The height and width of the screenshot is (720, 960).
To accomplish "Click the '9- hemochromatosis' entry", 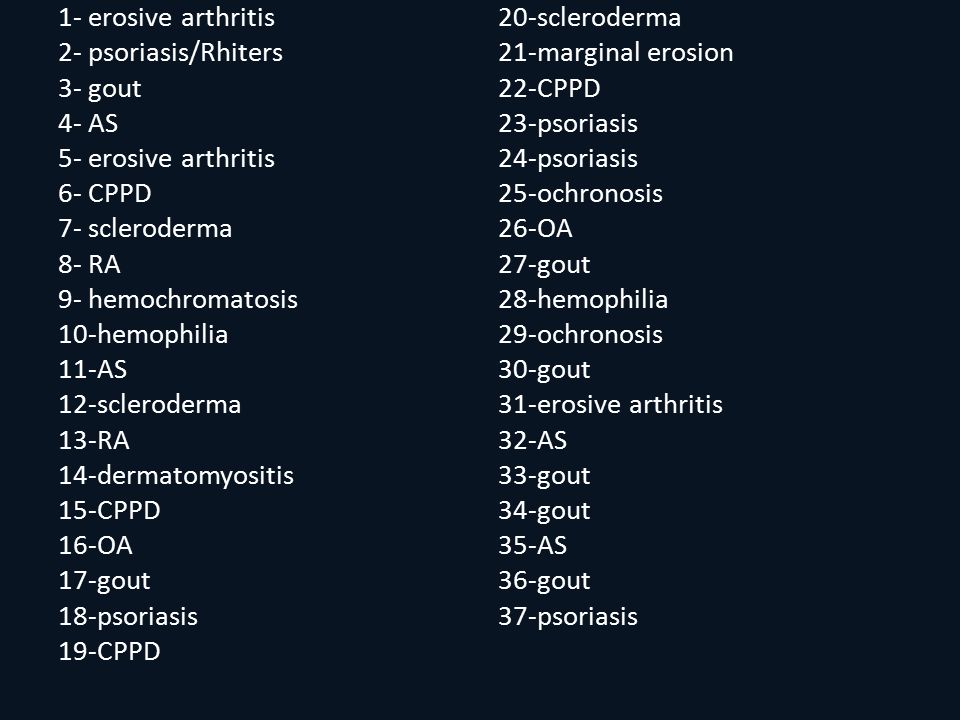I will [178, 299].
